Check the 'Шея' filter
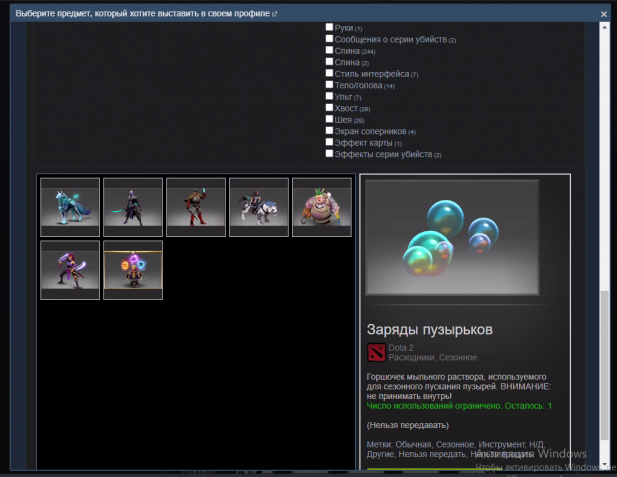This screenshot has width=617, height=477. click(x=329, y=119)
